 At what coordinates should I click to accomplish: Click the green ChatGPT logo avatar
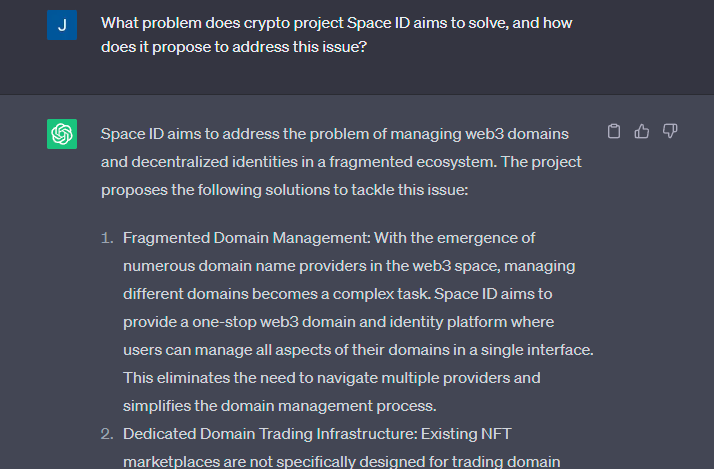tap(62, 134)
